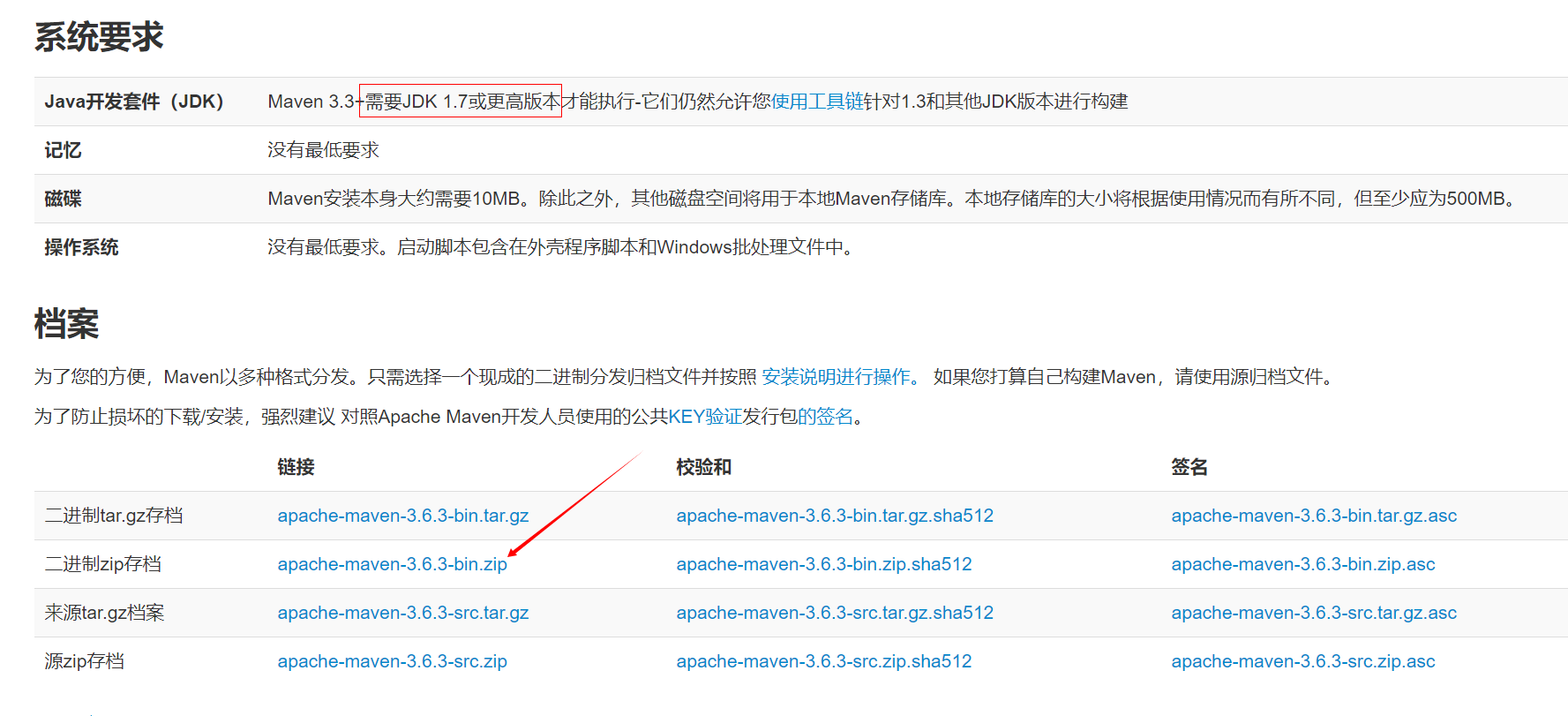Viewport: 1568px width, 716px height.
Task: Open apache-maven-3.6.3-bin.tar.gz.sha512 checksum
Action: pyautogui.click(x=835, y=516)
